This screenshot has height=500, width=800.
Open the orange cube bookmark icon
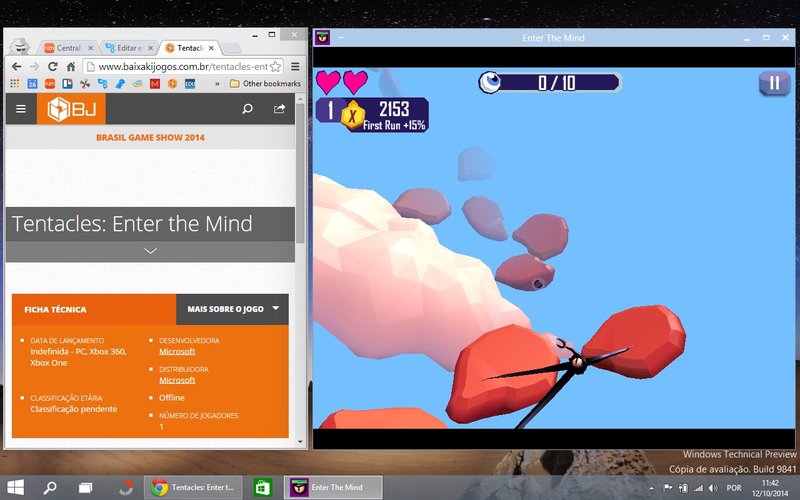click(172, 84)
